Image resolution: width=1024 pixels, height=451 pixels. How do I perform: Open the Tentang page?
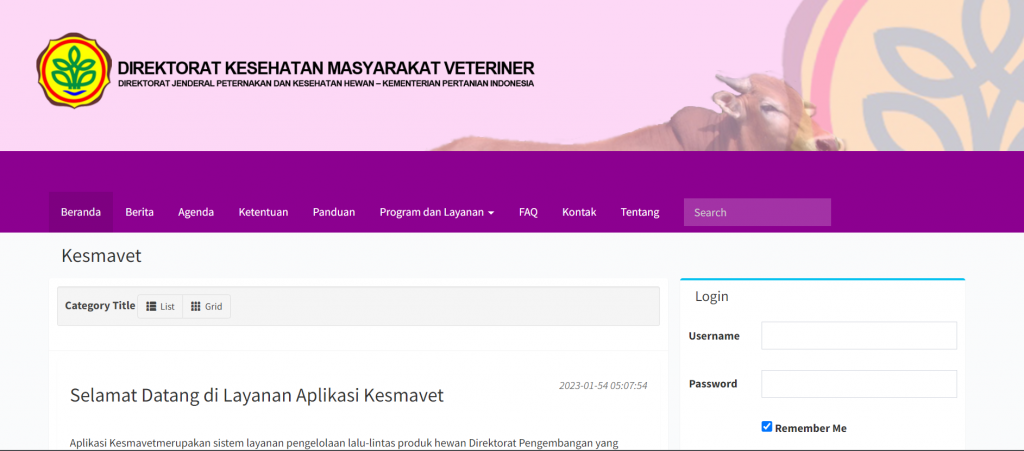(640, 212)
